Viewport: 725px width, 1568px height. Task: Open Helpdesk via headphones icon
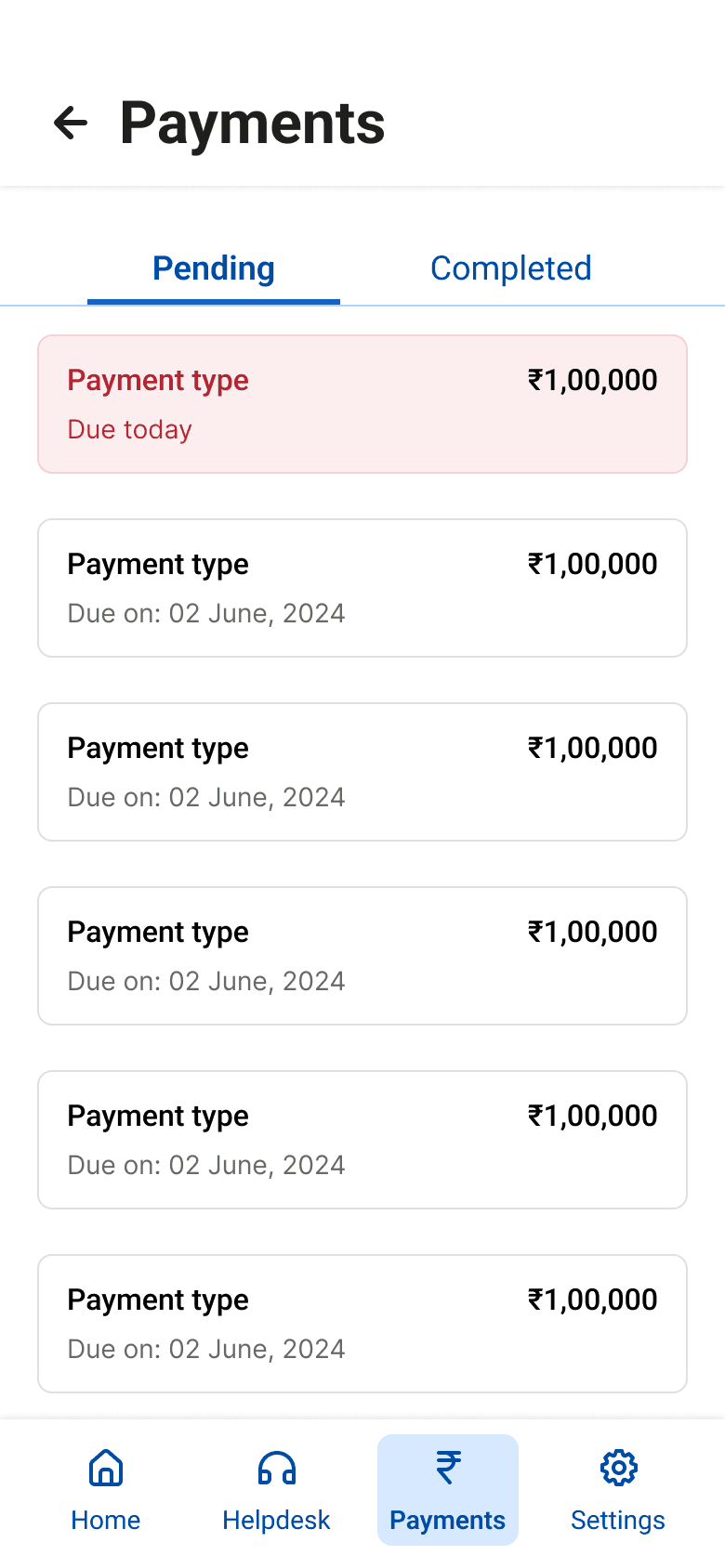tap(277, 1468)
